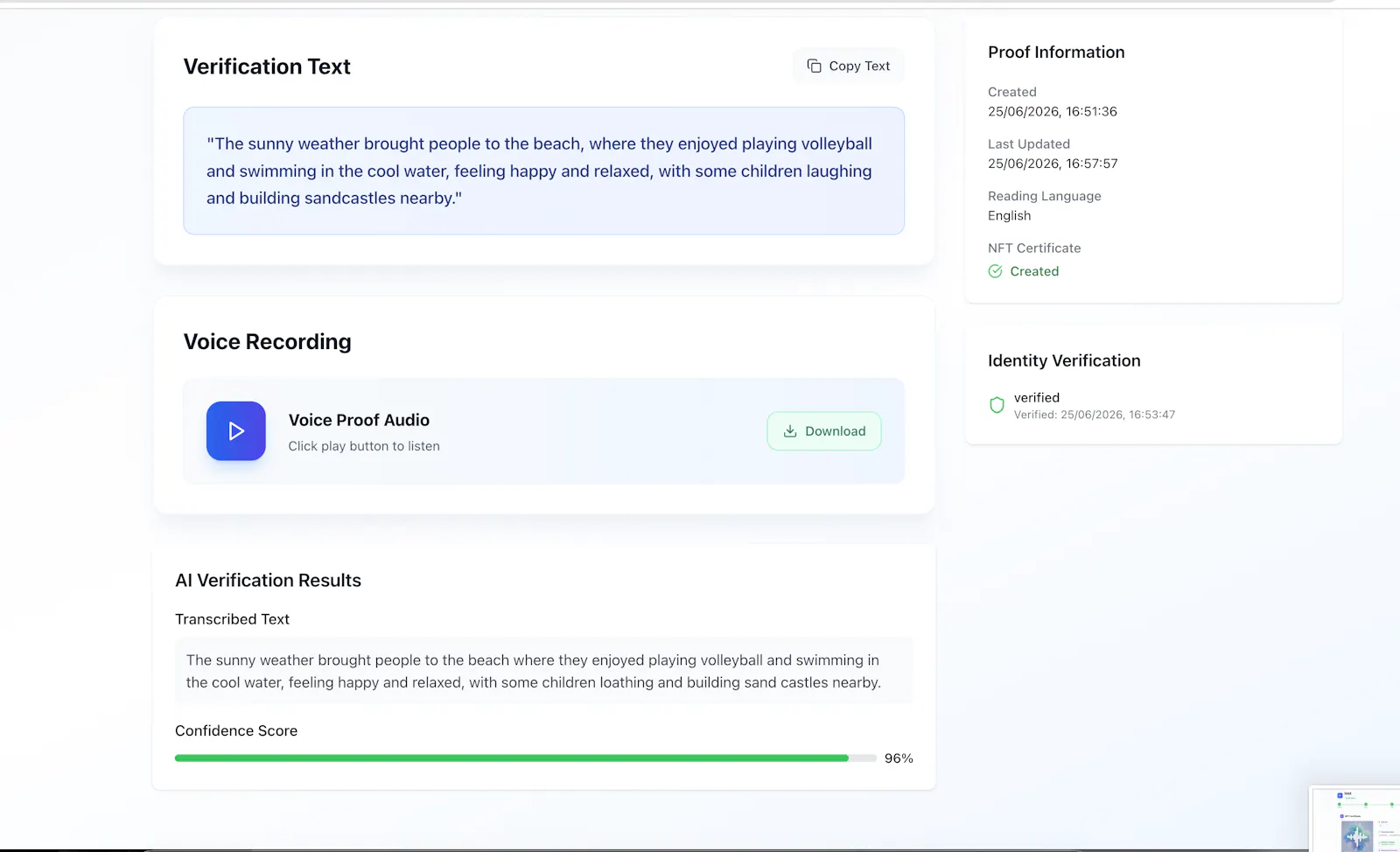Click the 96% confidence value
This screenshot has width=1400, height=852.
point(899,758)
